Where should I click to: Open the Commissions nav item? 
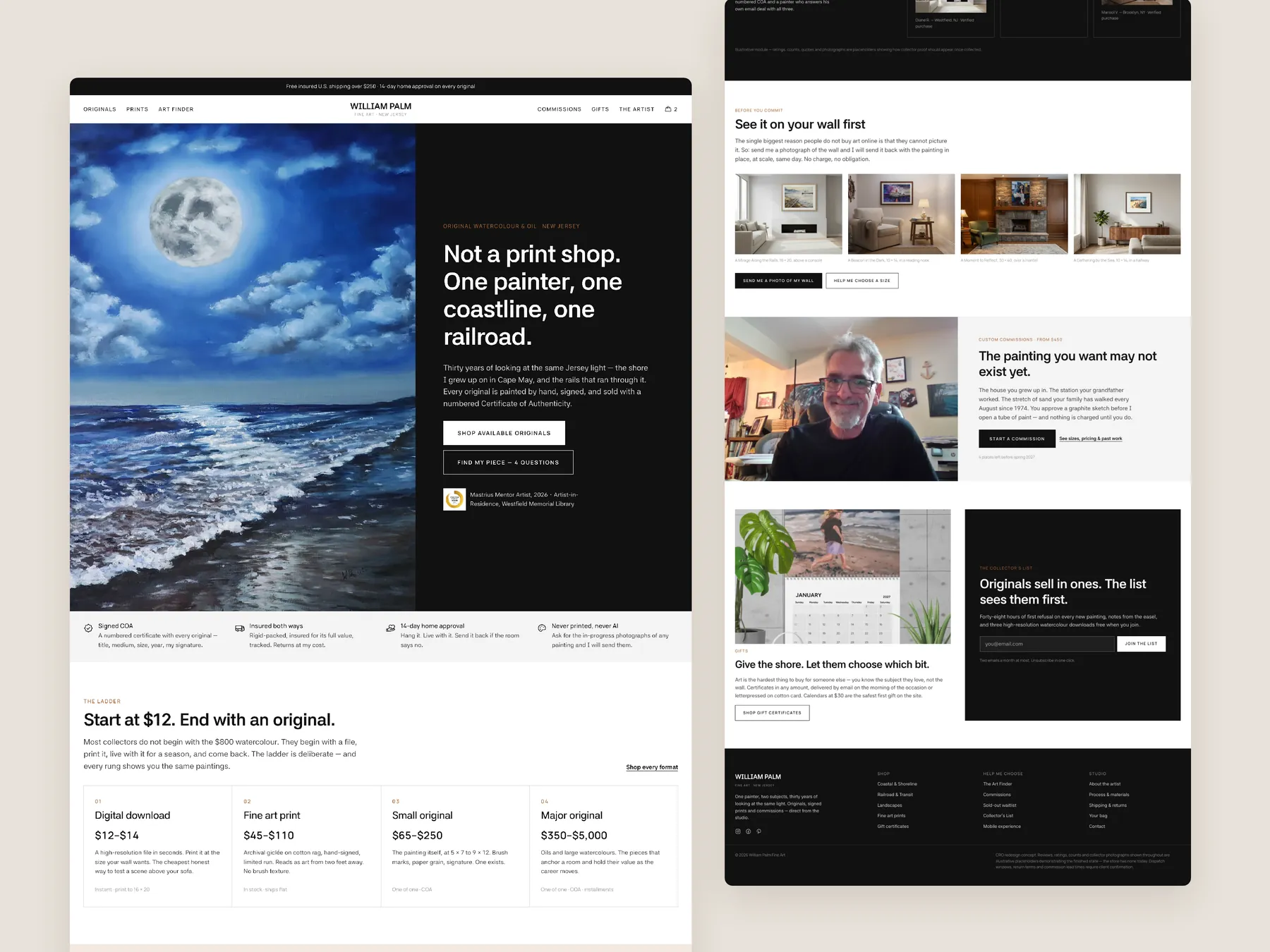coord(560,109)
